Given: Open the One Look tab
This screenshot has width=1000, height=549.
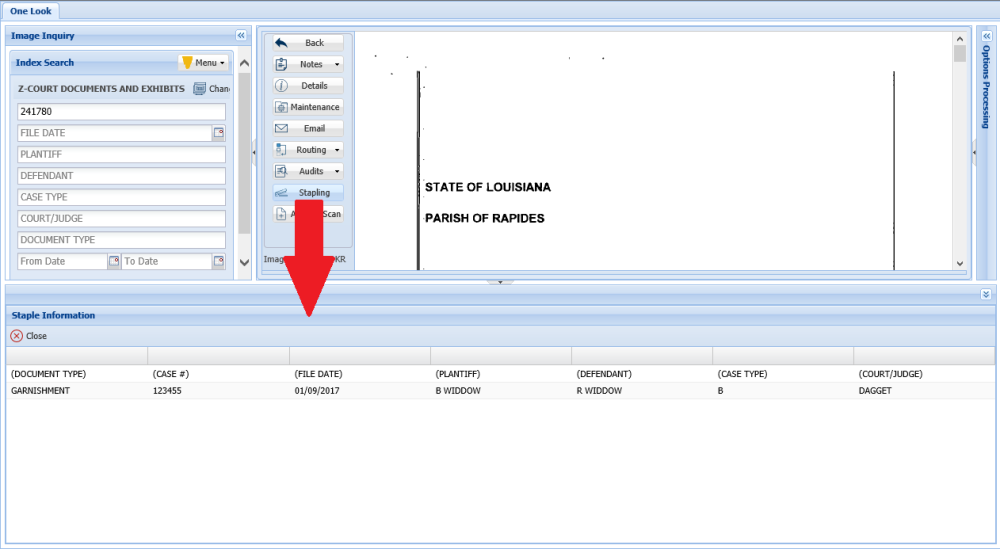Looking at the screenshot, I should click(x=31, y=11).
